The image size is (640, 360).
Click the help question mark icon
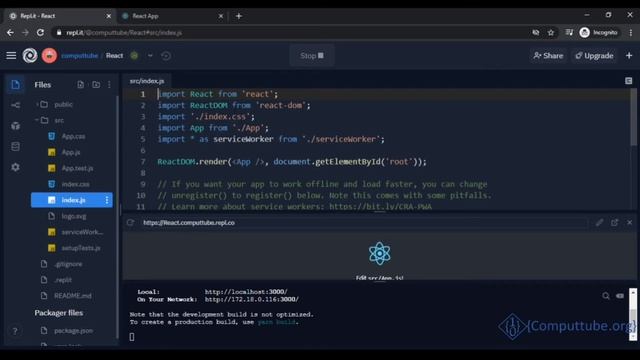click(x=15, y=331)
